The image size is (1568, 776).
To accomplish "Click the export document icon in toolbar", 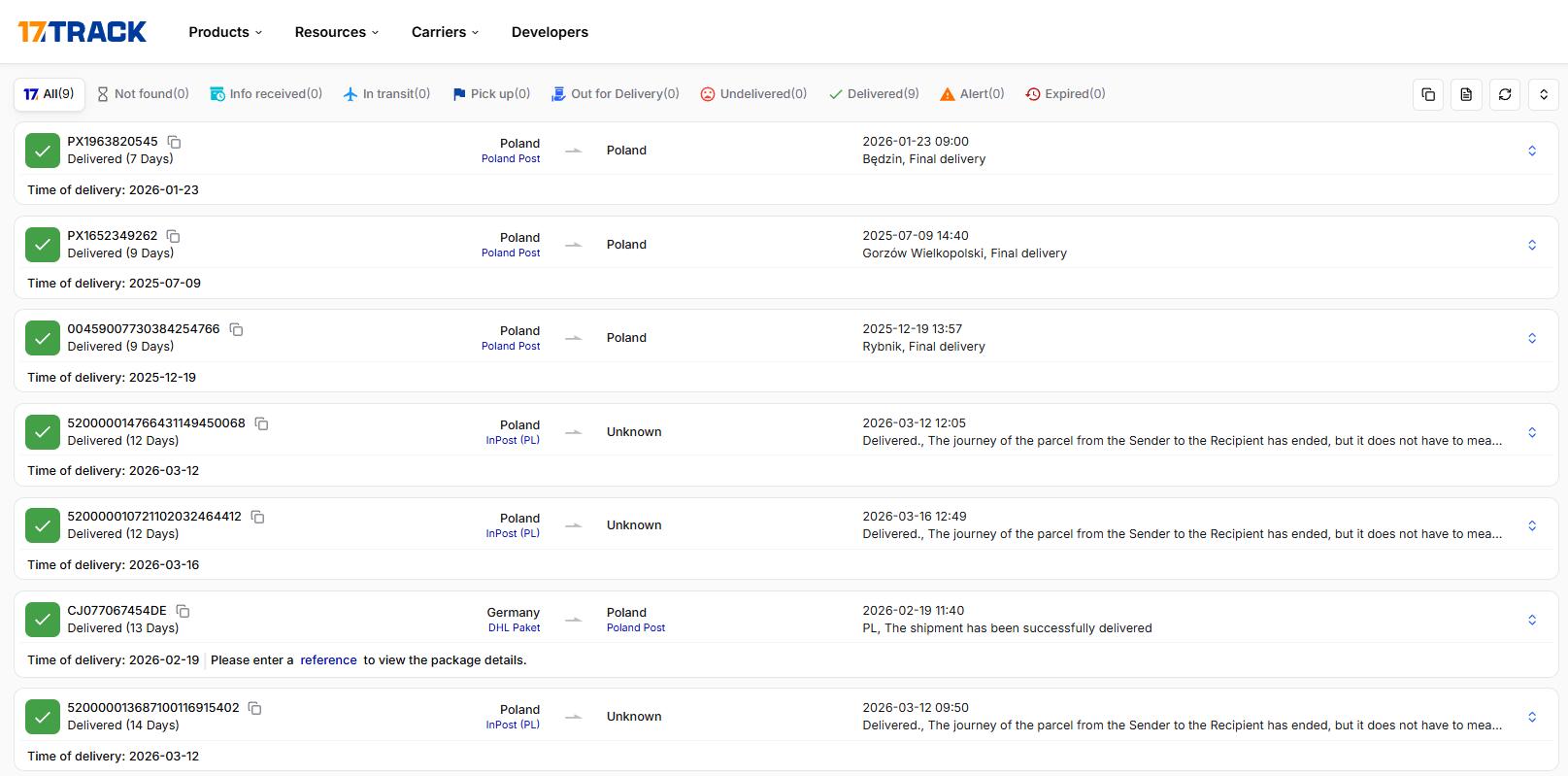I will coord(1466,94).
